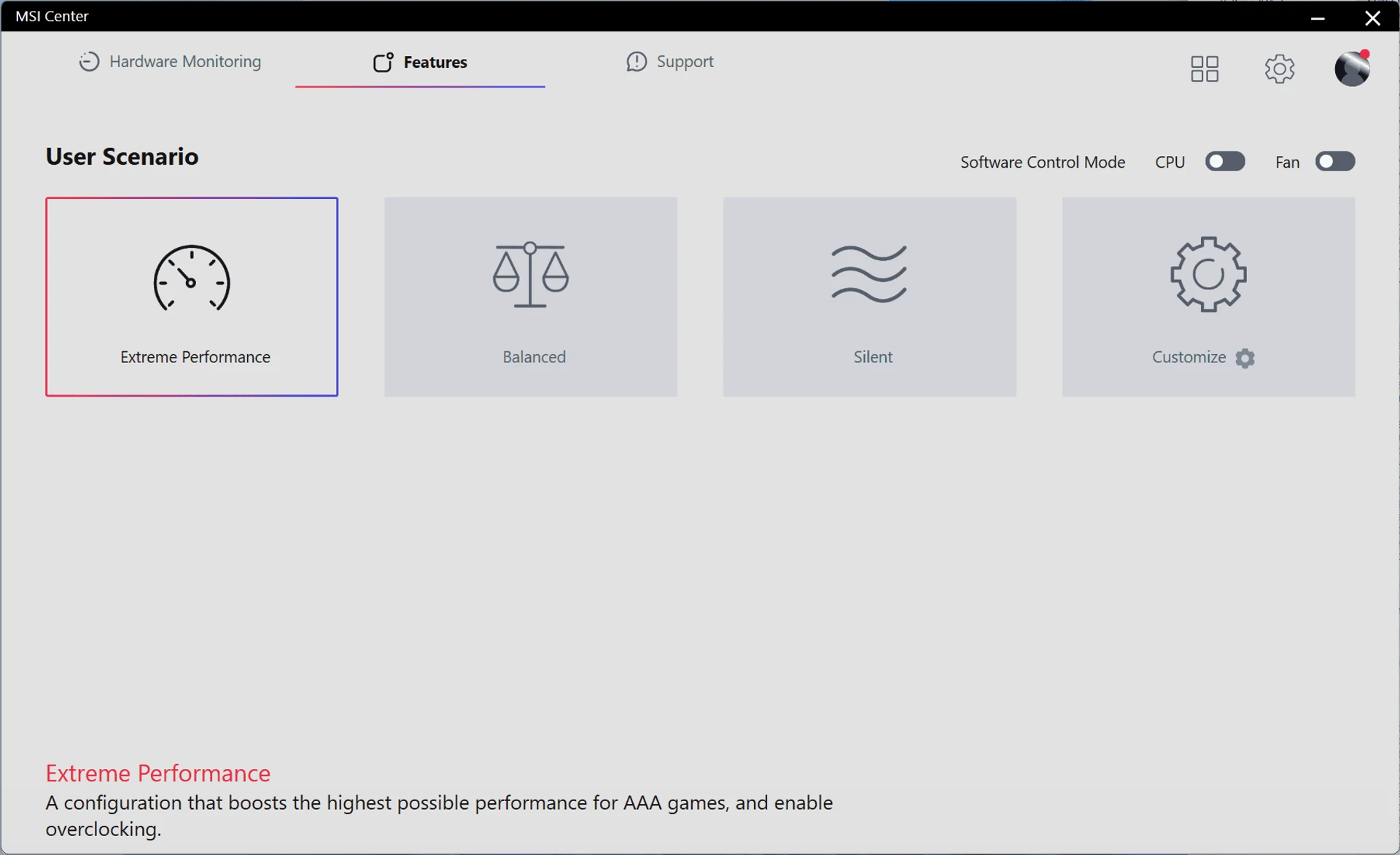Select the Silent scenario card
Viewport: 1400px width, 855px height.
(x=869, y=297)
